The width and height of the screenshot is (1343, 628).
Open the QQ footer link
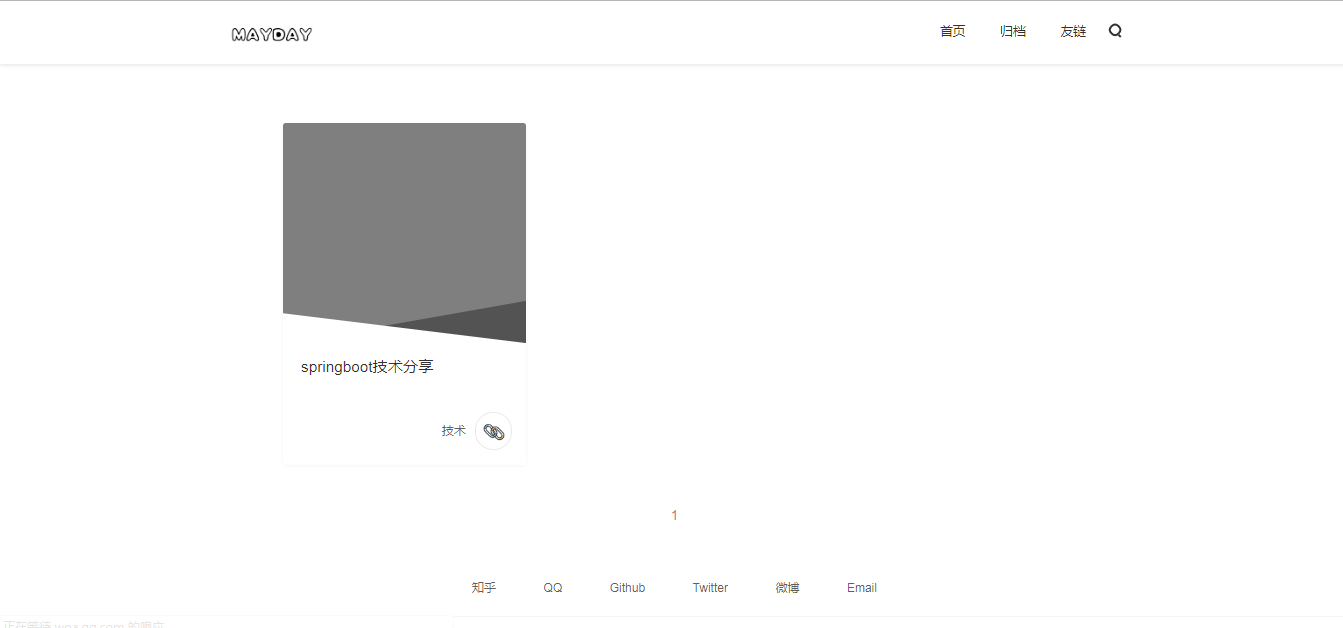tap(553, 588)
